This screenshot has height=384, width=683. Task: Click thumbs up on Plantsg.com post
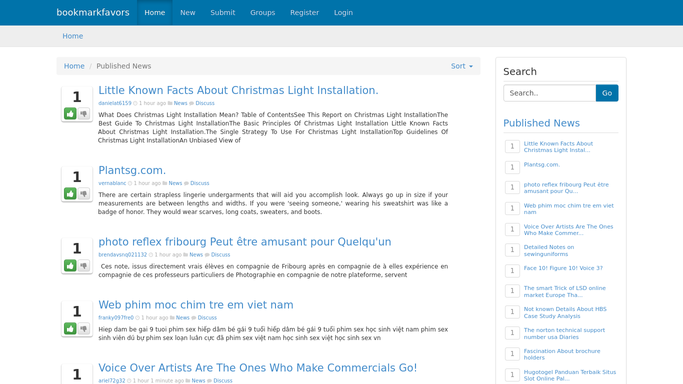[70, 194]
